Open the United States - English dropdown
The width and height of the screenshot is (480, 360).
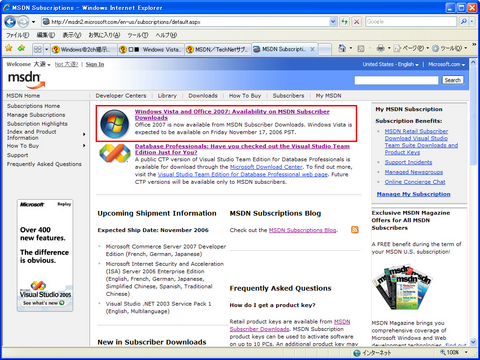coord(390,64)
